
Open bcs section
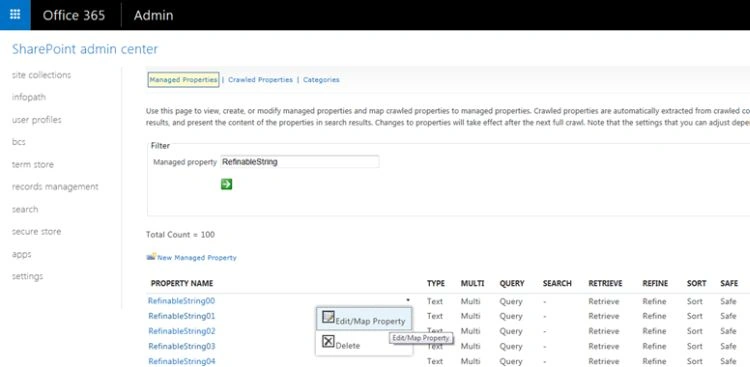(x=19, y=142)
